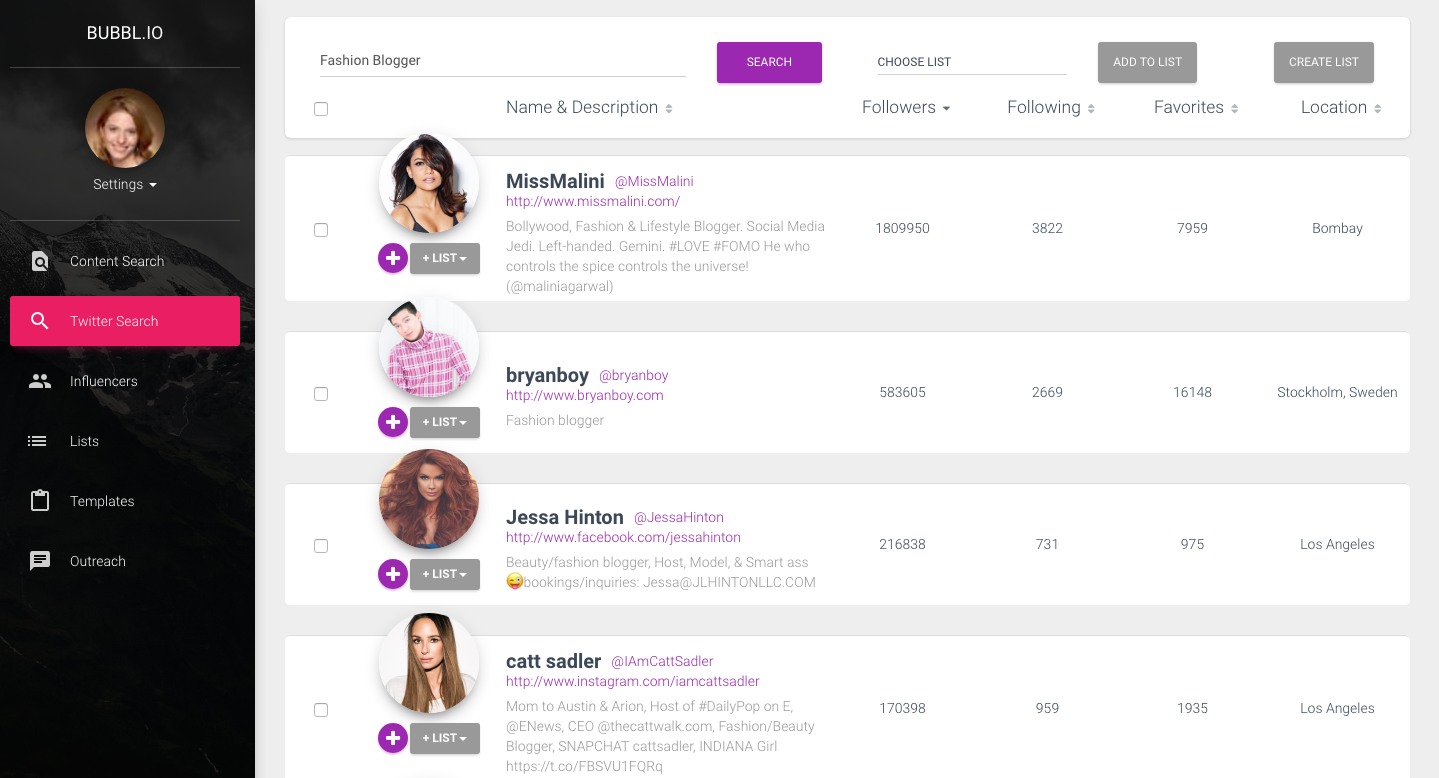Click Jessa Hinton's profile photo
Image resolution: width=1439 pixels, height=778 pixels.
429,498
